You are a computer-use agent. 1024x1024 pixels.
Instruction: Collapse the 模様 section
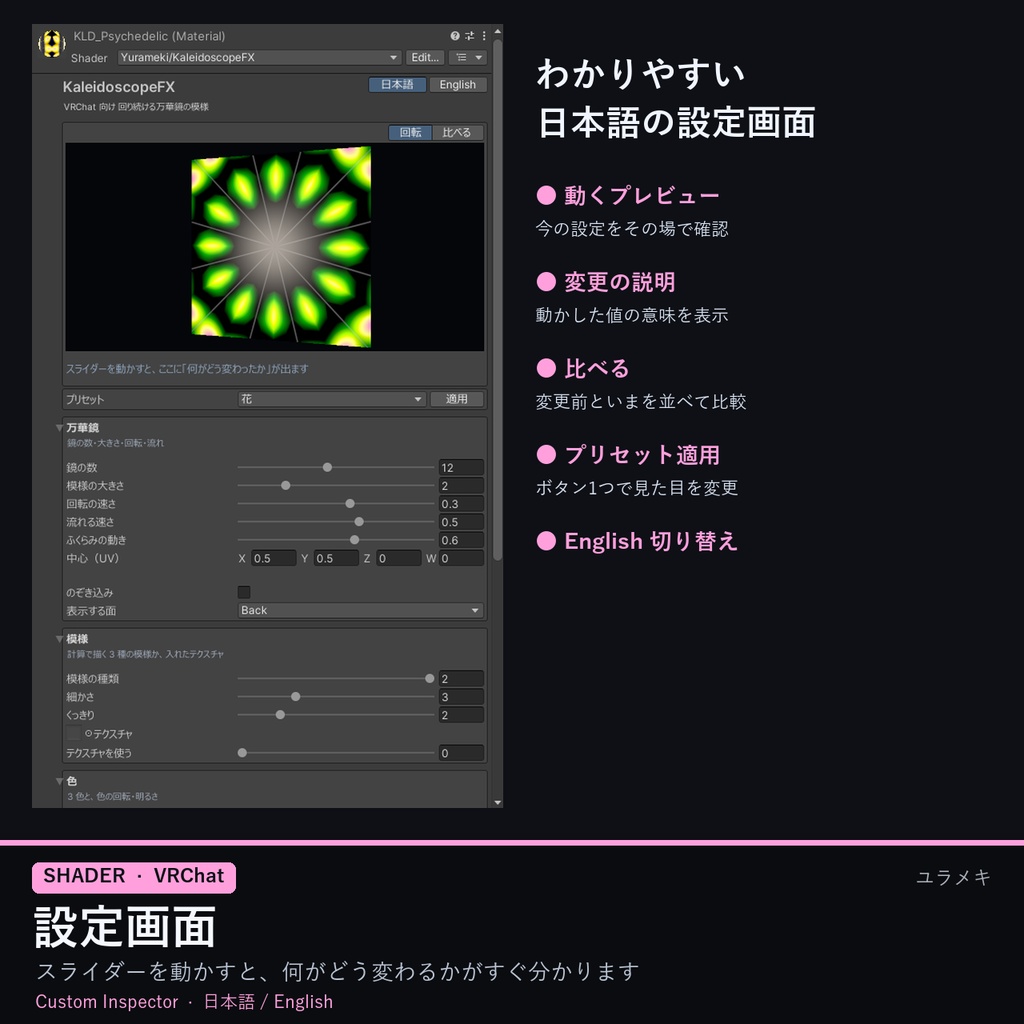[59, 639]
